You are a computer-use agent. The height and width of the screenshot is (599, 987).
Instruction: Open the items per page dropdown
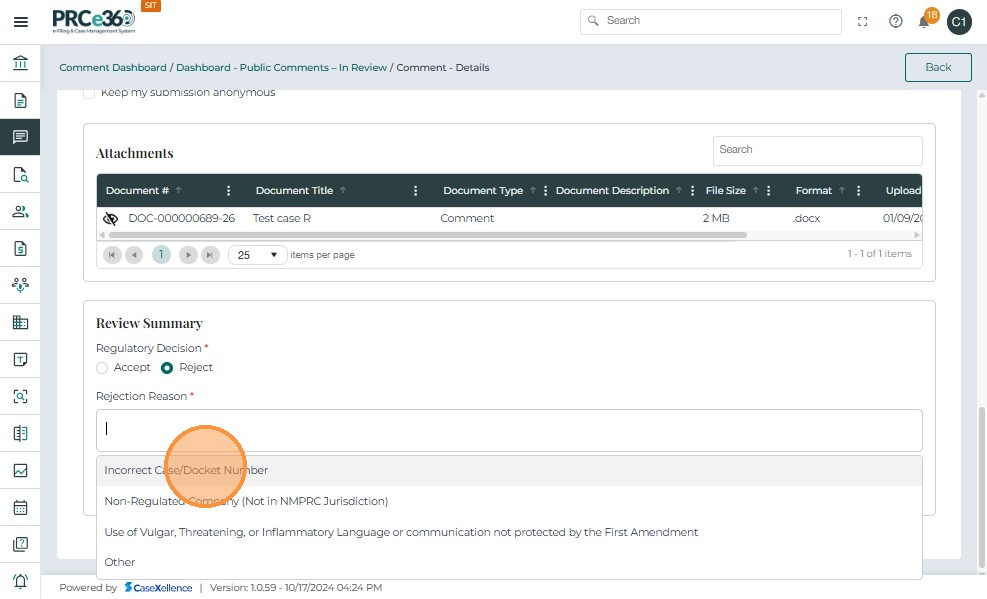[x=257, y=255]
